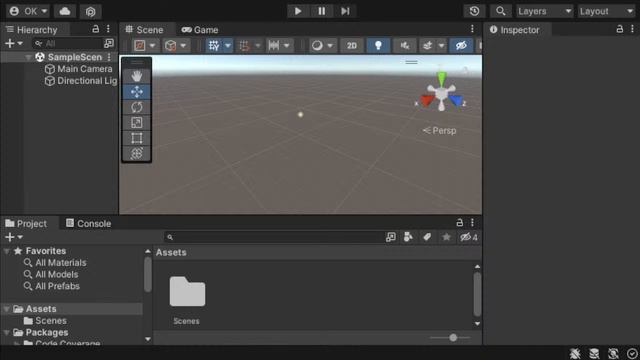This screenshot has width=640, height=360.
Task: Open the grid visibility options dropdown arrow
Action: click(x=228, y=46)
